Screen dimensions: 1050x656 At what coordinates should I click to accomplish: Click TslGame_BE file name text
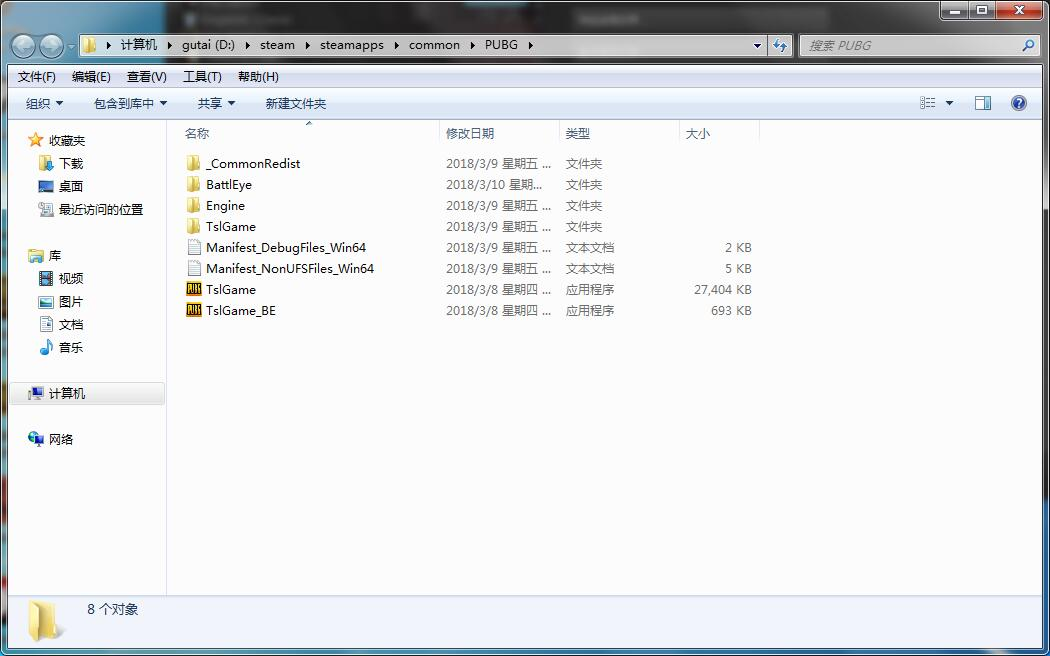[x=241, y=311]
